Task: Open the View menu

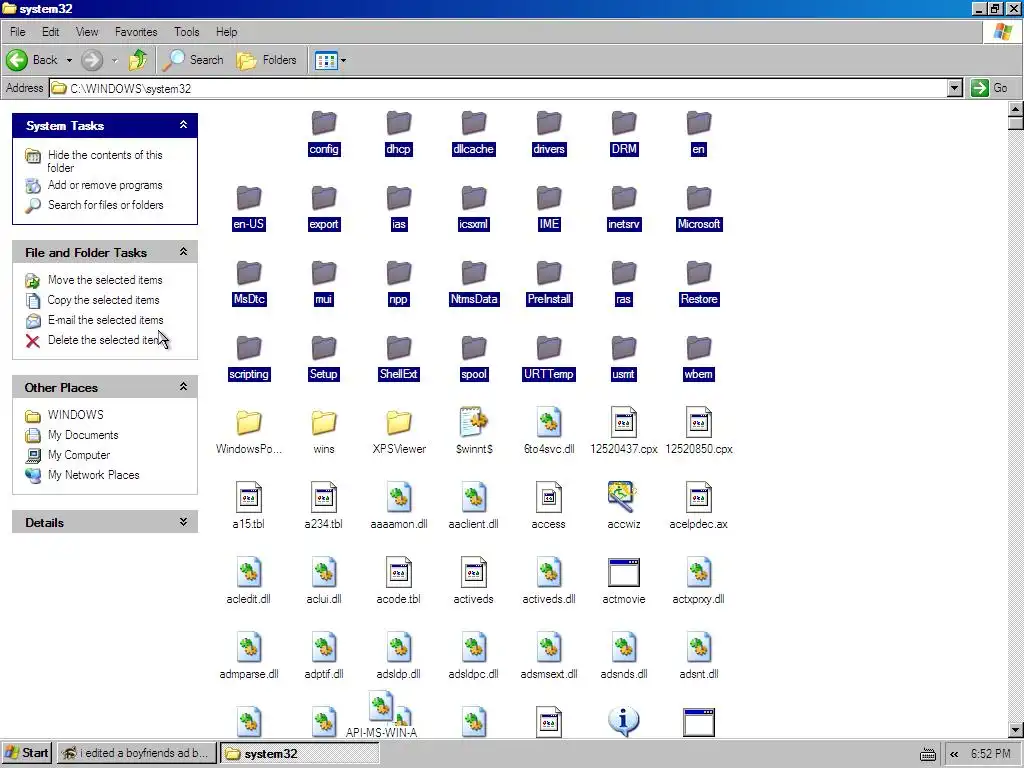Action: click(87, 32)
